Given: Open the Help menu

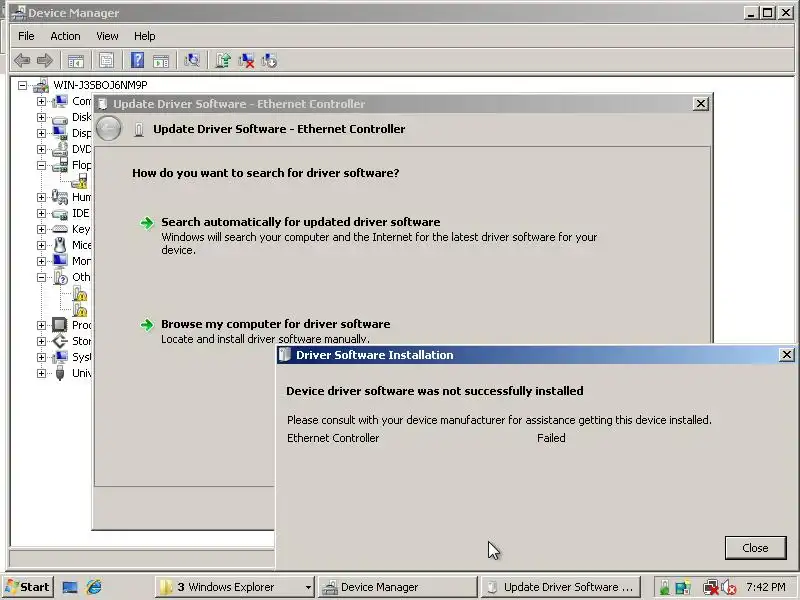Looking at the screenshot, I should [144, 36].
